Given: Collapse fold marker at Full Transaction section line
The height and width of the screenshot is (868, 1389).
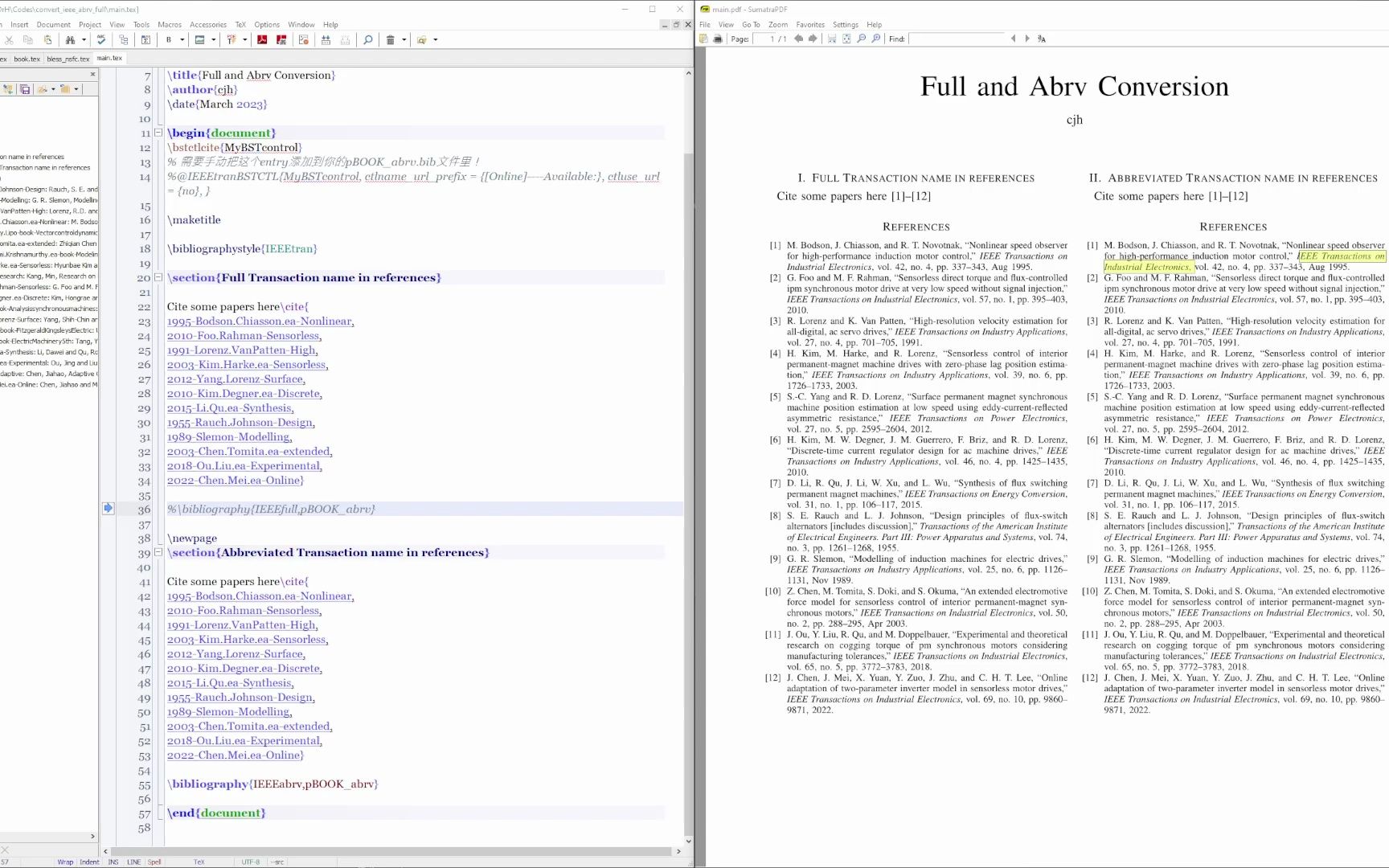Looking at the screenshot, I should click(158, 277).
